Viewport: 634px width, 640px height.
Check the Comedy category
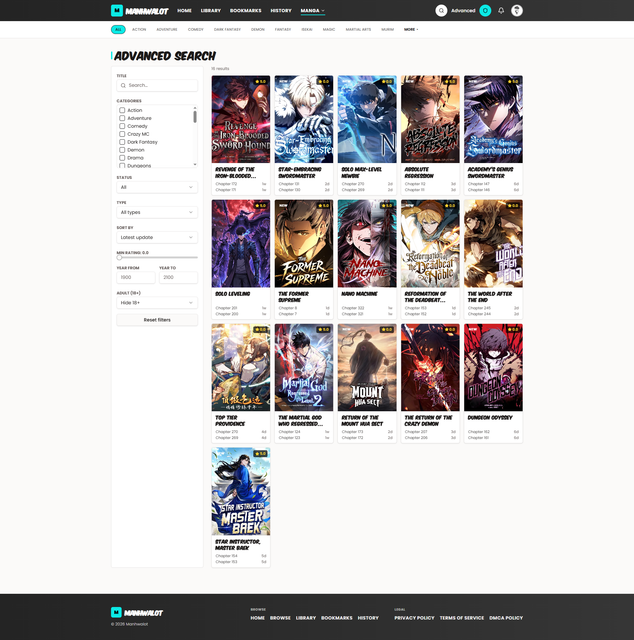122,126
